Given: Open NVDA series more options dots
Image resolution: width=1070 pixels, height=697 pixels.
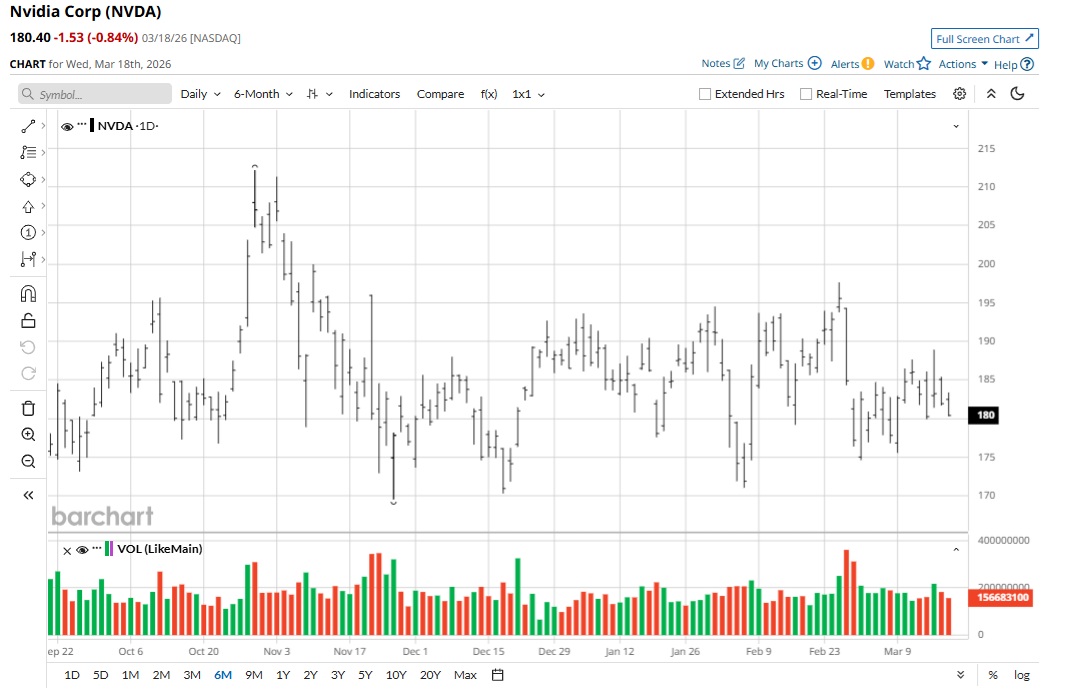Looking at the screenshot, I should click(82, 124).
